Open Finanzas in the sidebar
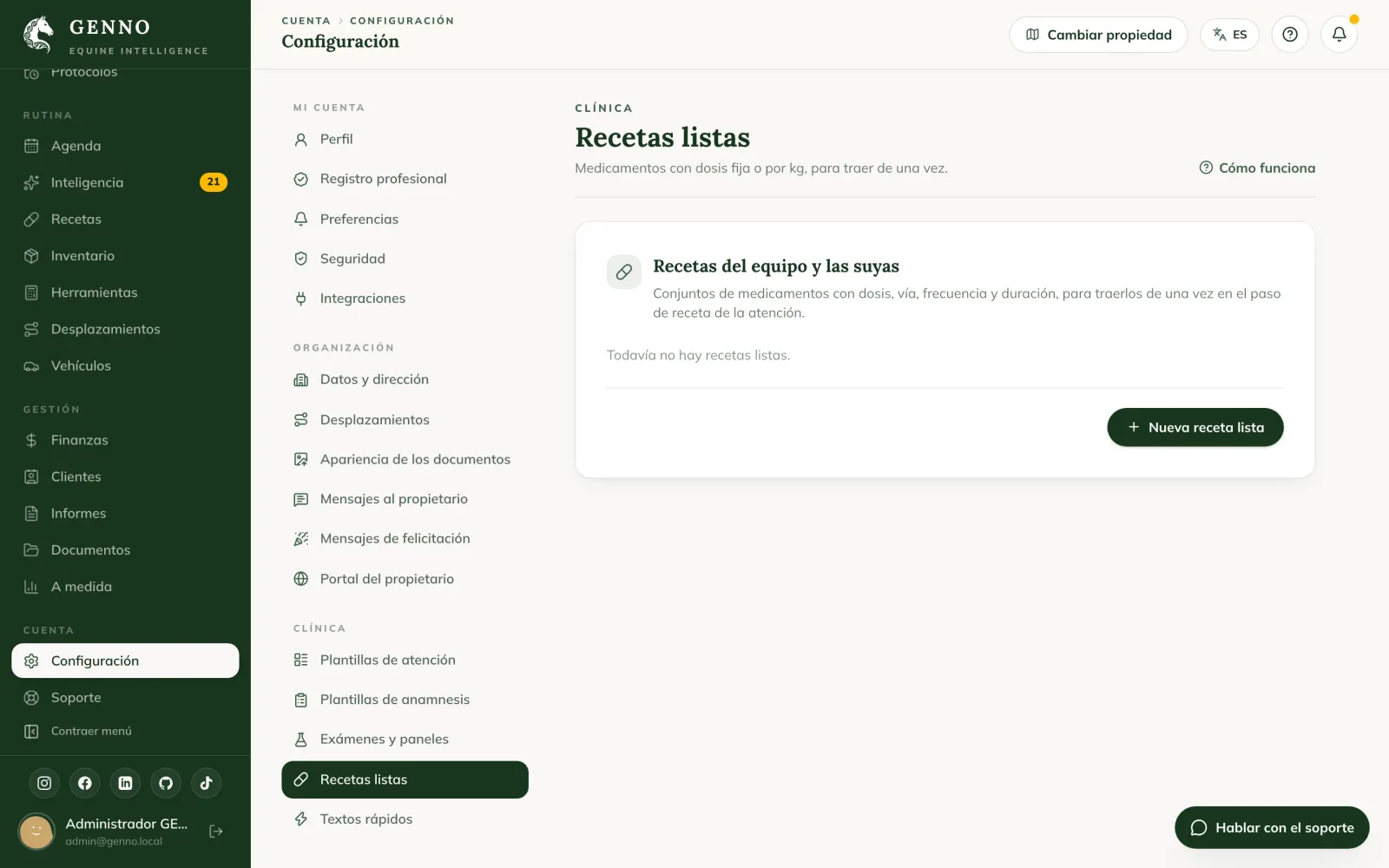 click(125, 440)
